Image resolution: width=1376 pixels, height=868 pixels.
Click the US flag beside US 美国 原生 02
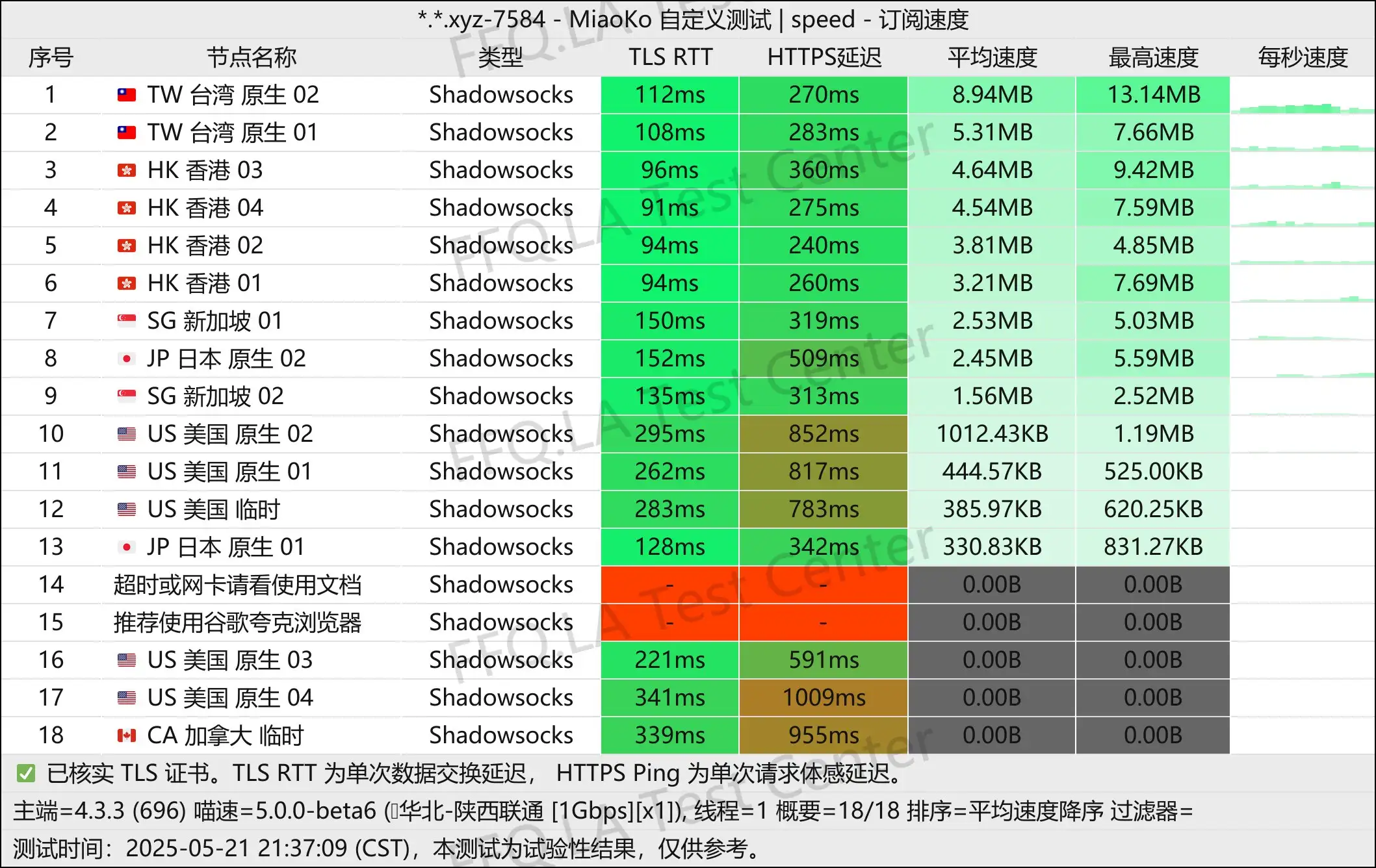pyautogui.click(x=126, y=434)
